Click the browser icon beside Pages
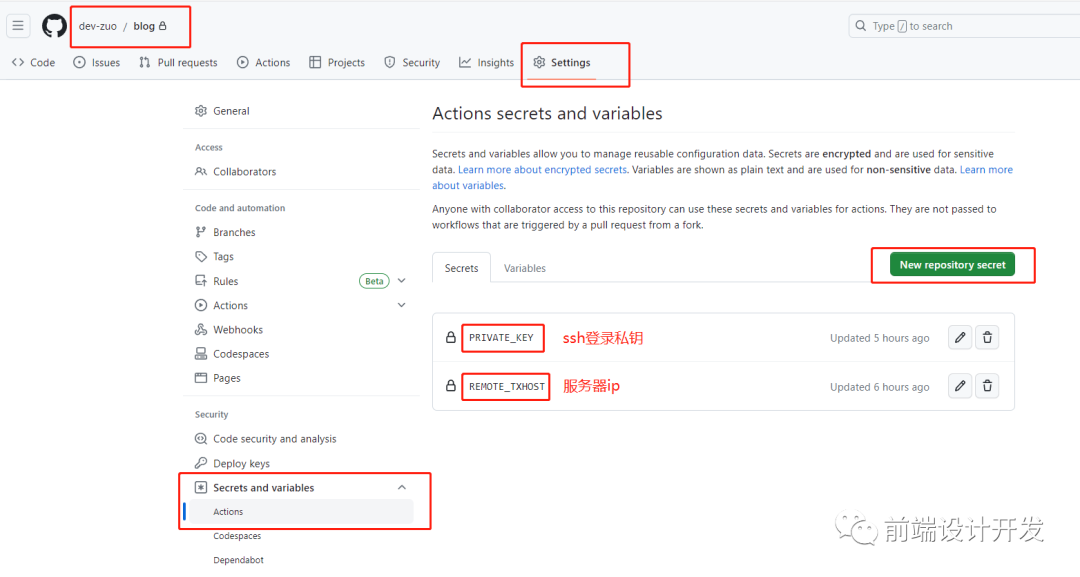The height and width of the screenshot is (577, 1080). [x=200, y=378]
